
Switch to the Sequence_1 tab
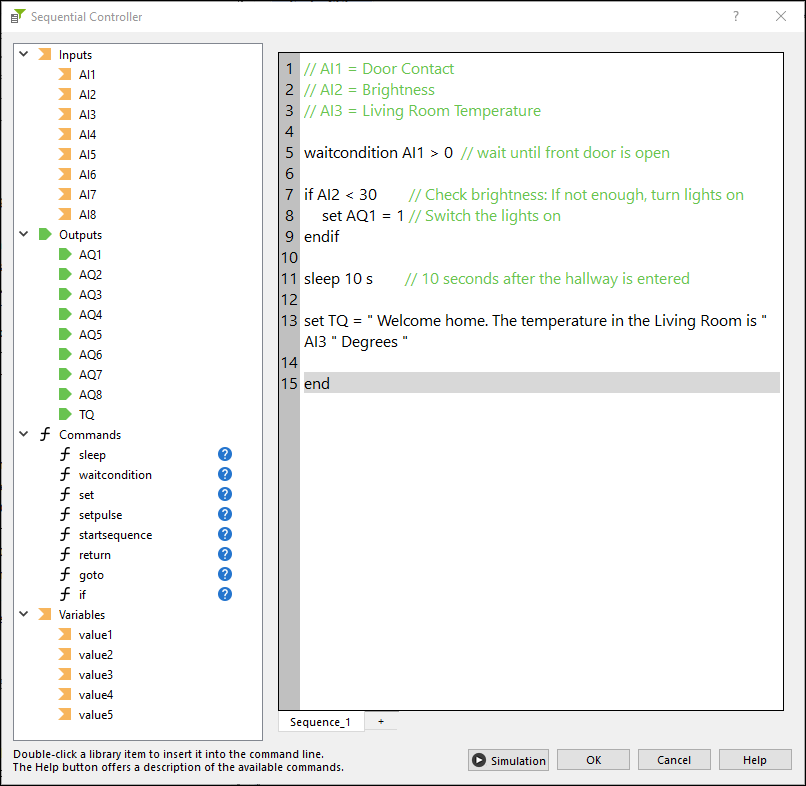[320, 722]
